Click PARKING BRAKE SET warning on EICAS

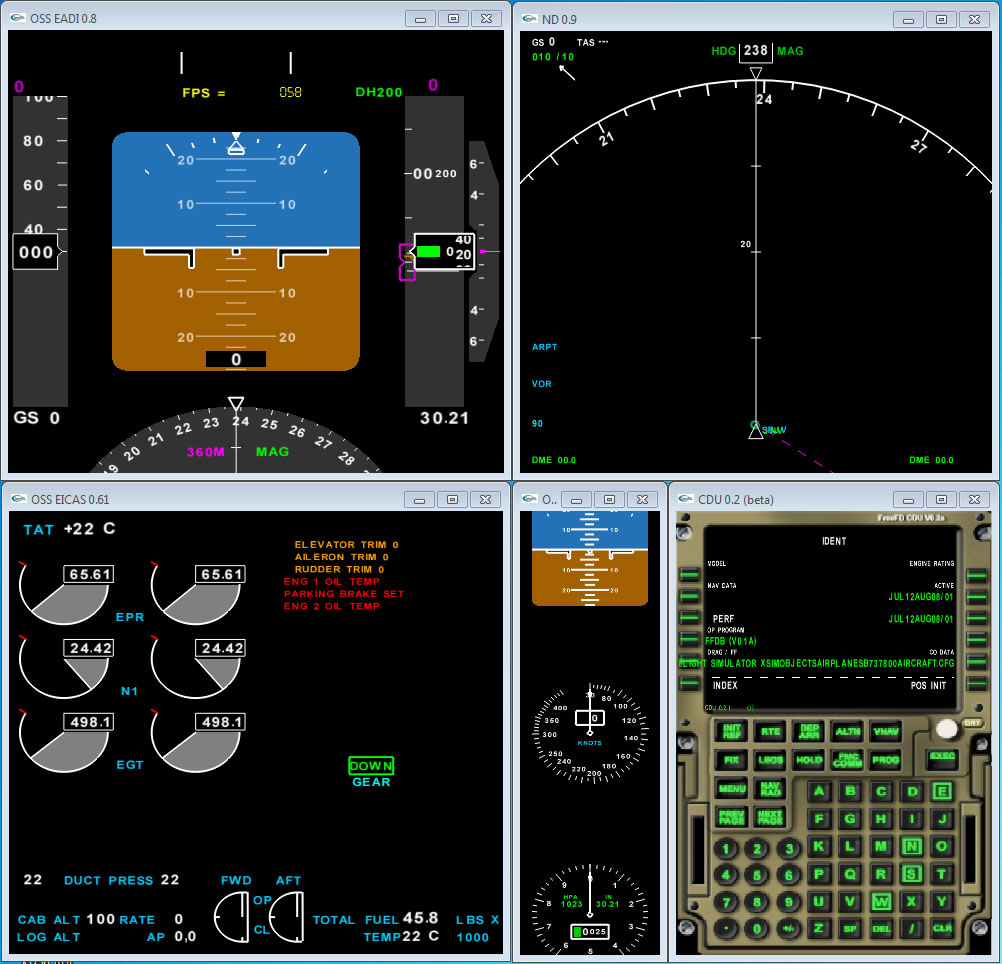pyautogui.click(x=344, y=593)
